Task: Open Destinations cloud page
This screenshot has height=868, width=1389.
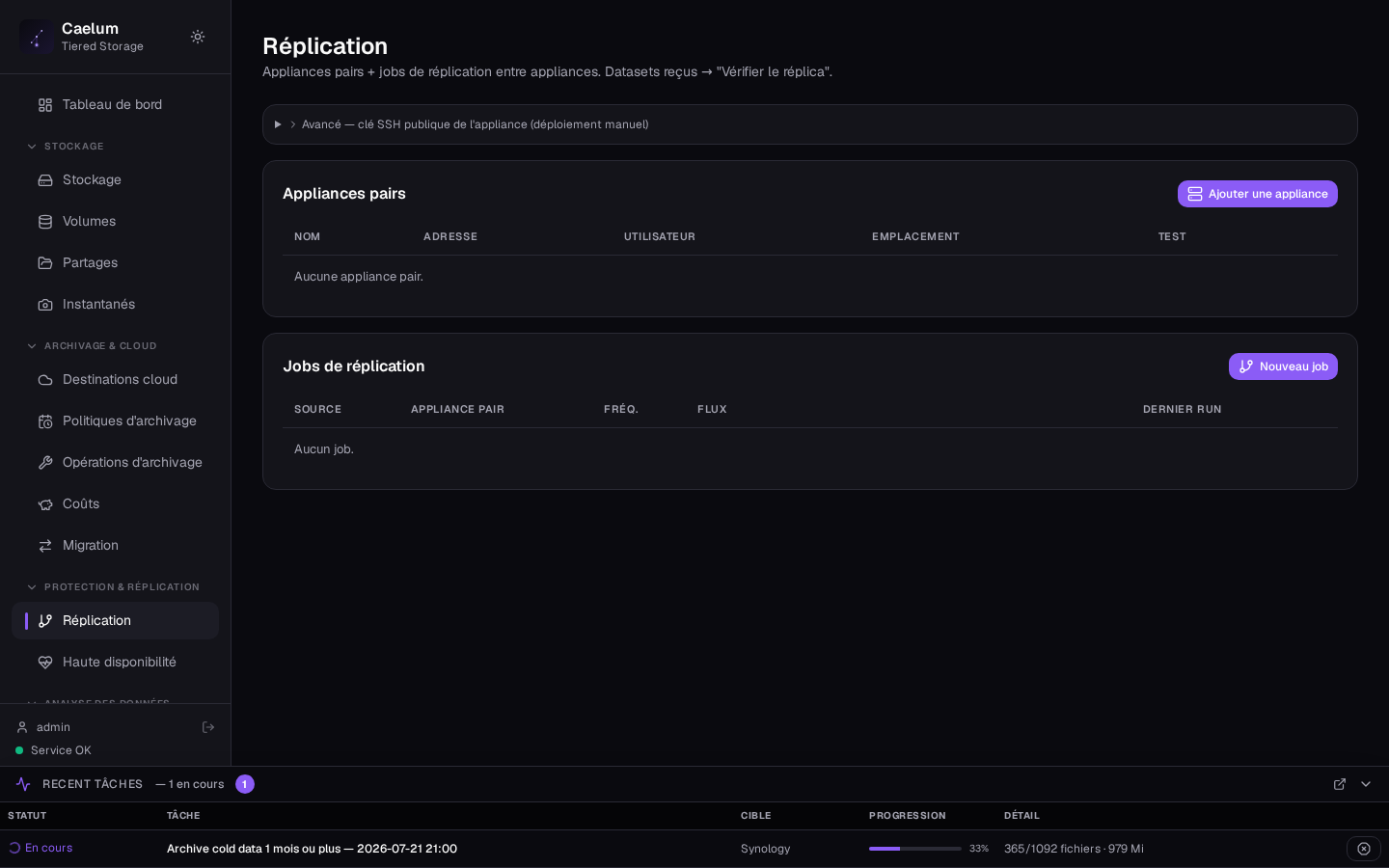Action: [115, 380]
